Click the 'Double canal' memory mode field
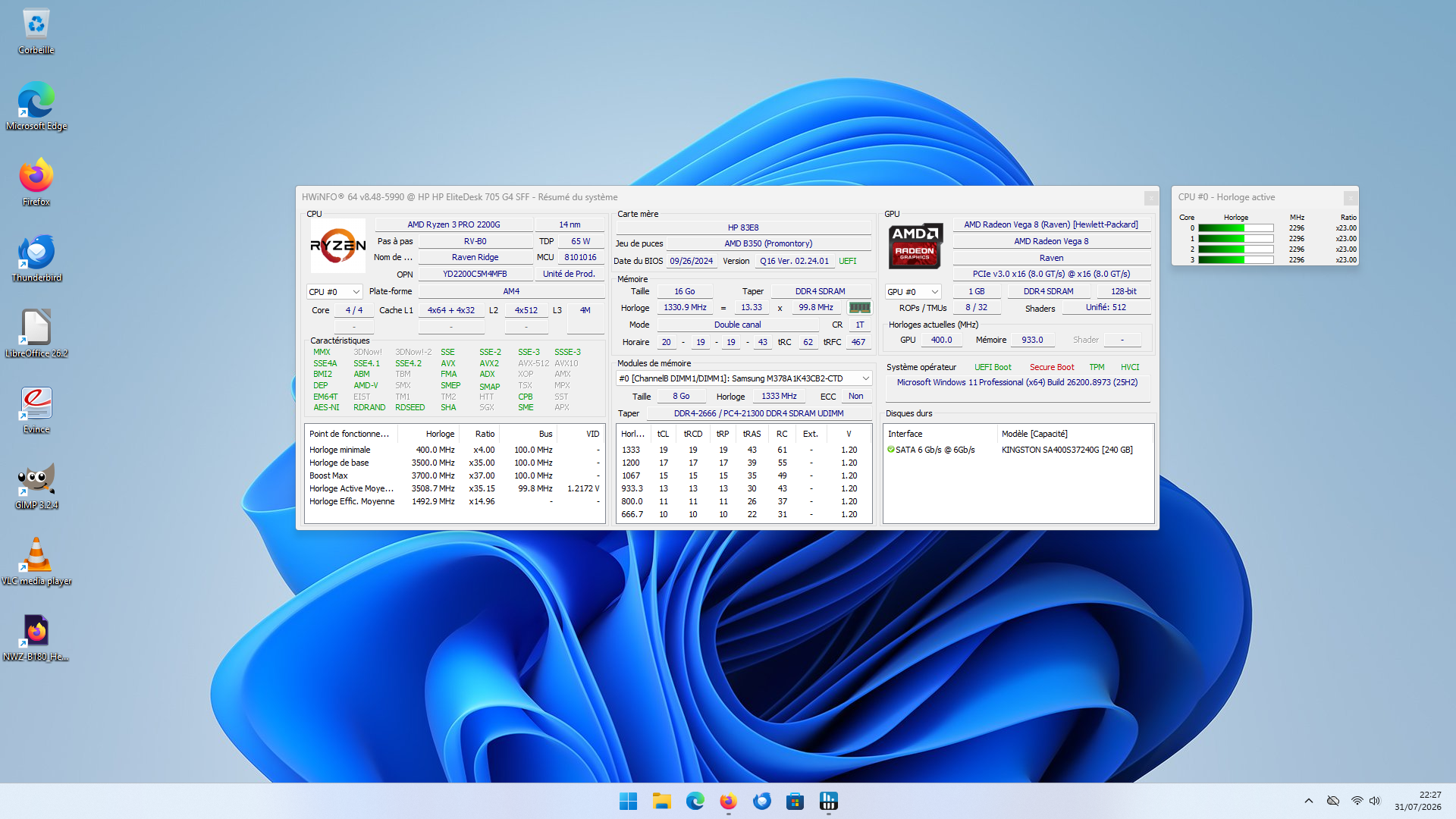Screen dimensions: 1456x819 [738, 325]
